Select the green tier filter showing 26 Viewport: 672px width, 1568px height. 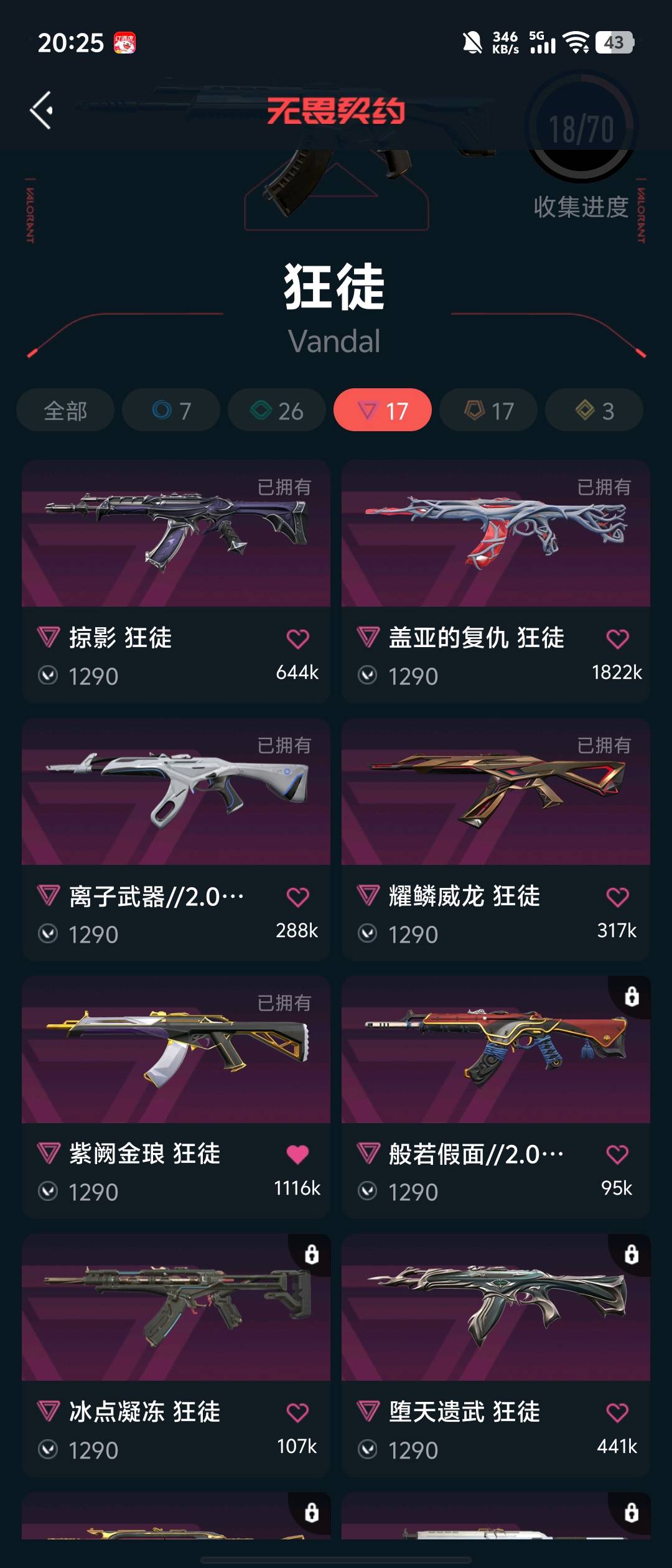click(277, 410)
